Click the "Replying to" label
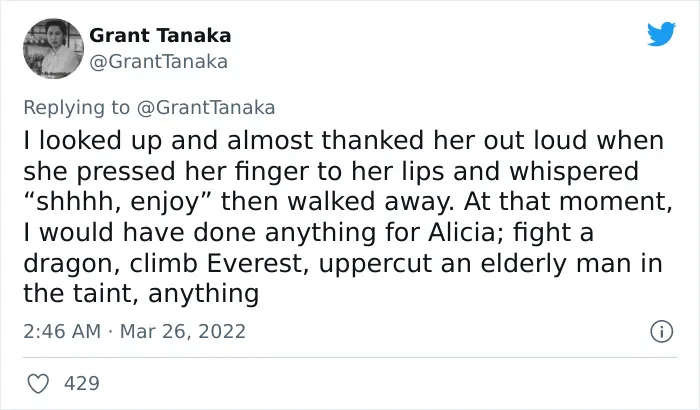Screen dimensions: 700x410 [x=76, y=108]
